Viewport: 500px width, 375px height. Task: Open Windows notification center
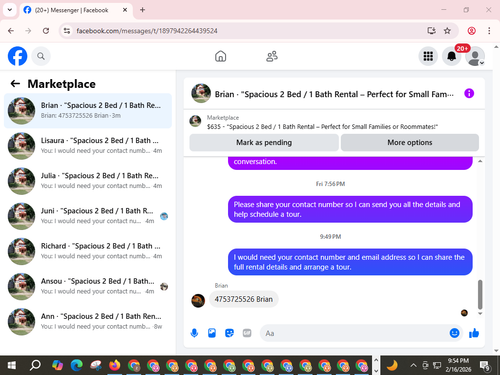click(484, 366)
